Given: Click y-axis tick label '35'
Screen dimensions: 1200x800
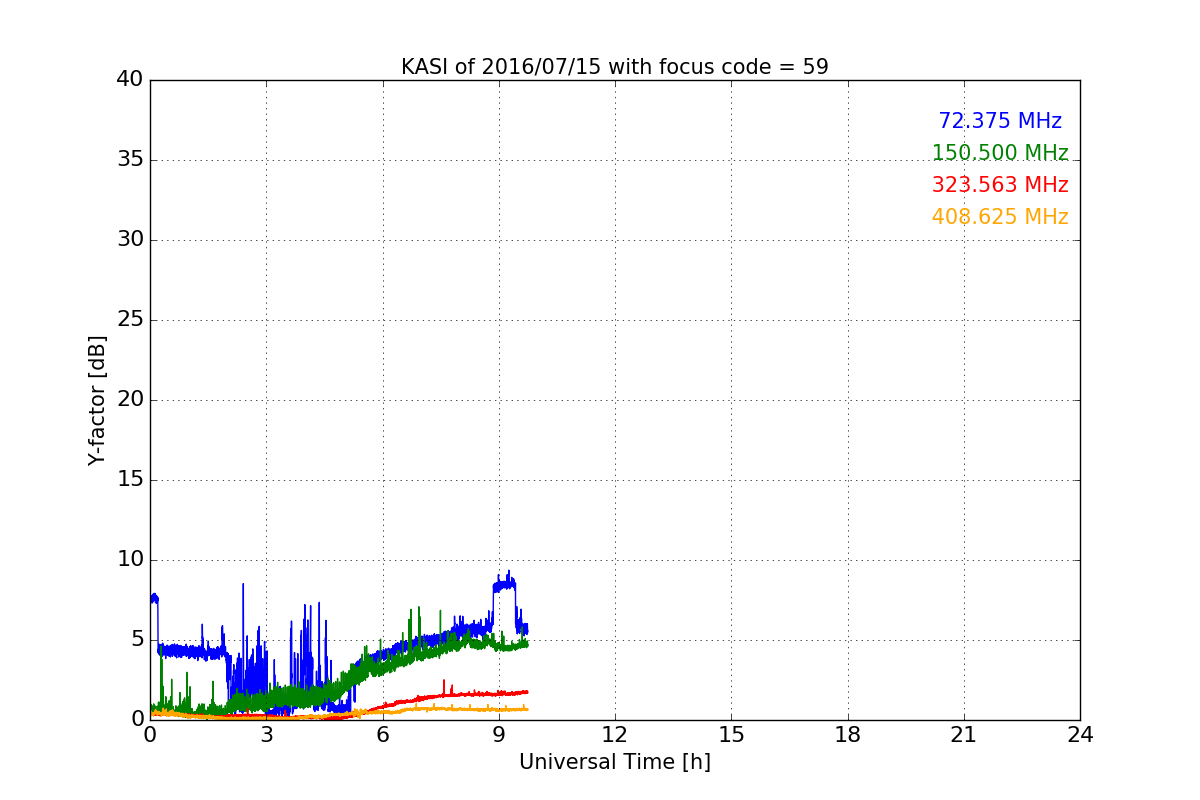Looking at the screenshot, I should click(x=130, y=160).
